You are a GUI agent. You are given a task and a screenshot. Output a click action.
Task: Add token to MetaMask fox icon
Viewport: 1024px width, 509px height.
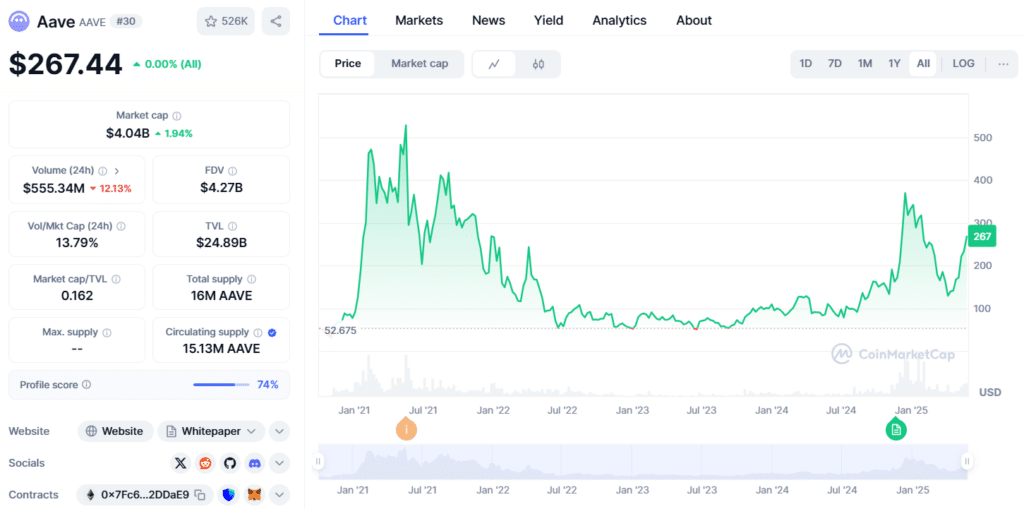click(253, 495)
